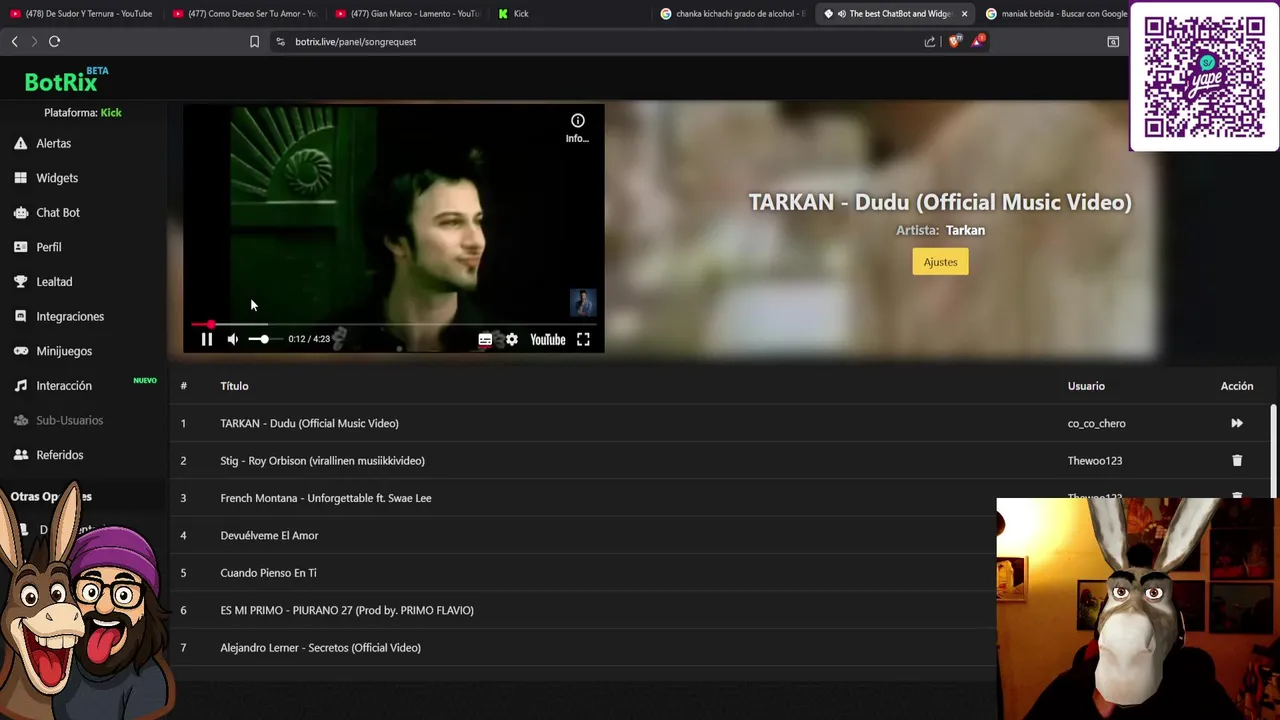
Task: Switch to De Sudor Y Ternura tab
Action: (82, 14)
